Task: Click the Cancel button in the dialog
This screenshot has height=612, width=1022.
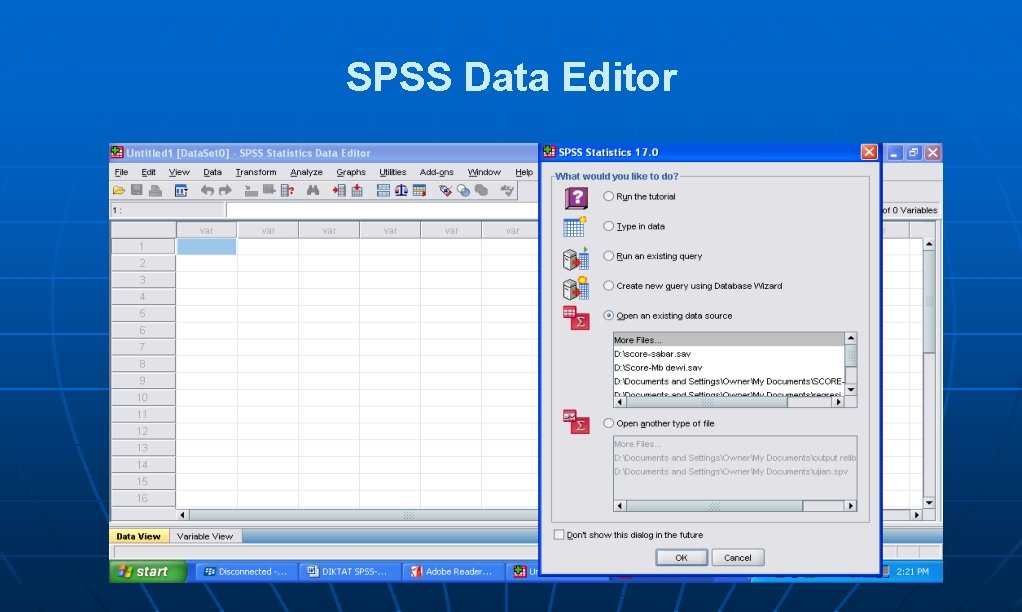Action: pos(737,557)
